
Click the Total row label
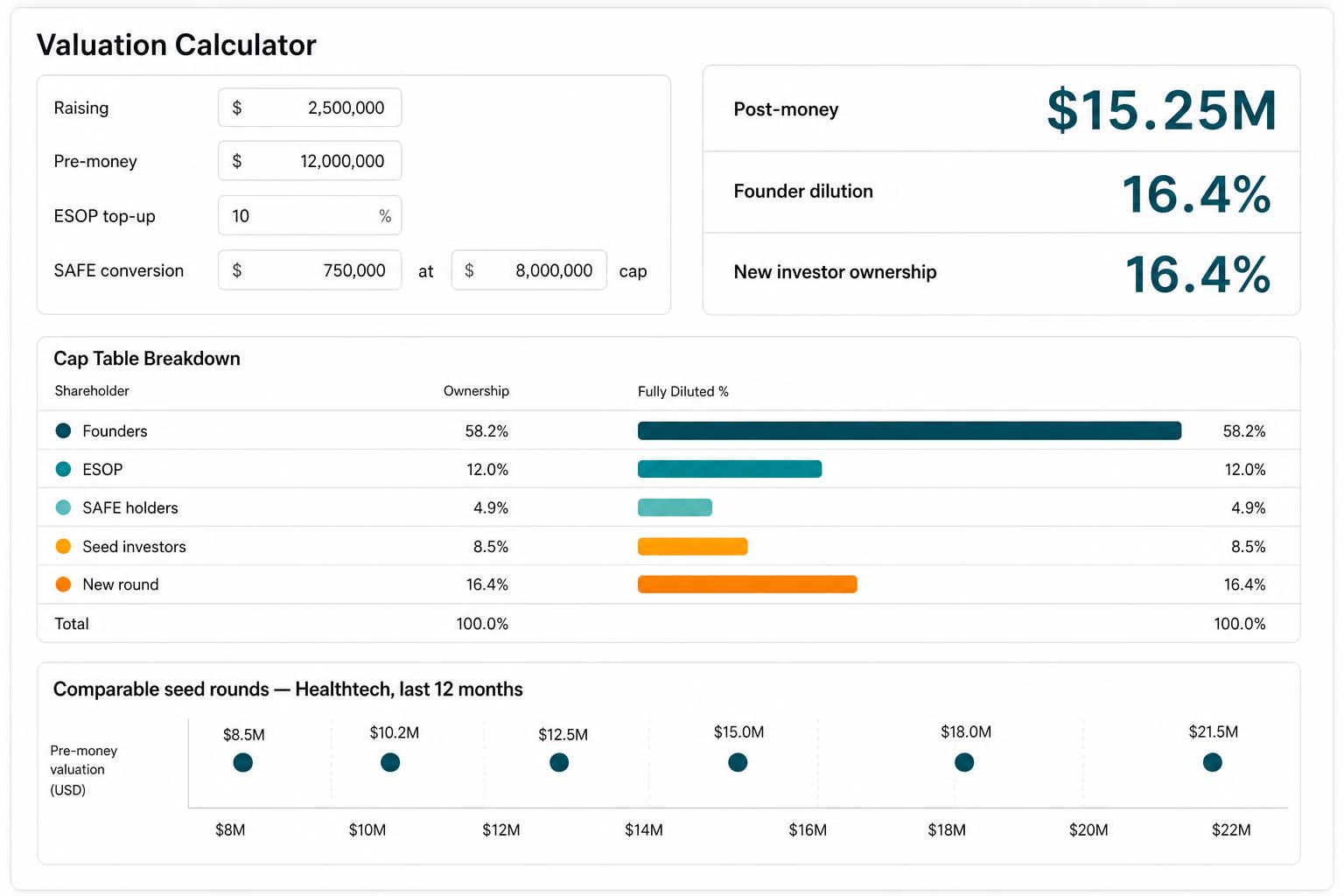click(72, 624)
